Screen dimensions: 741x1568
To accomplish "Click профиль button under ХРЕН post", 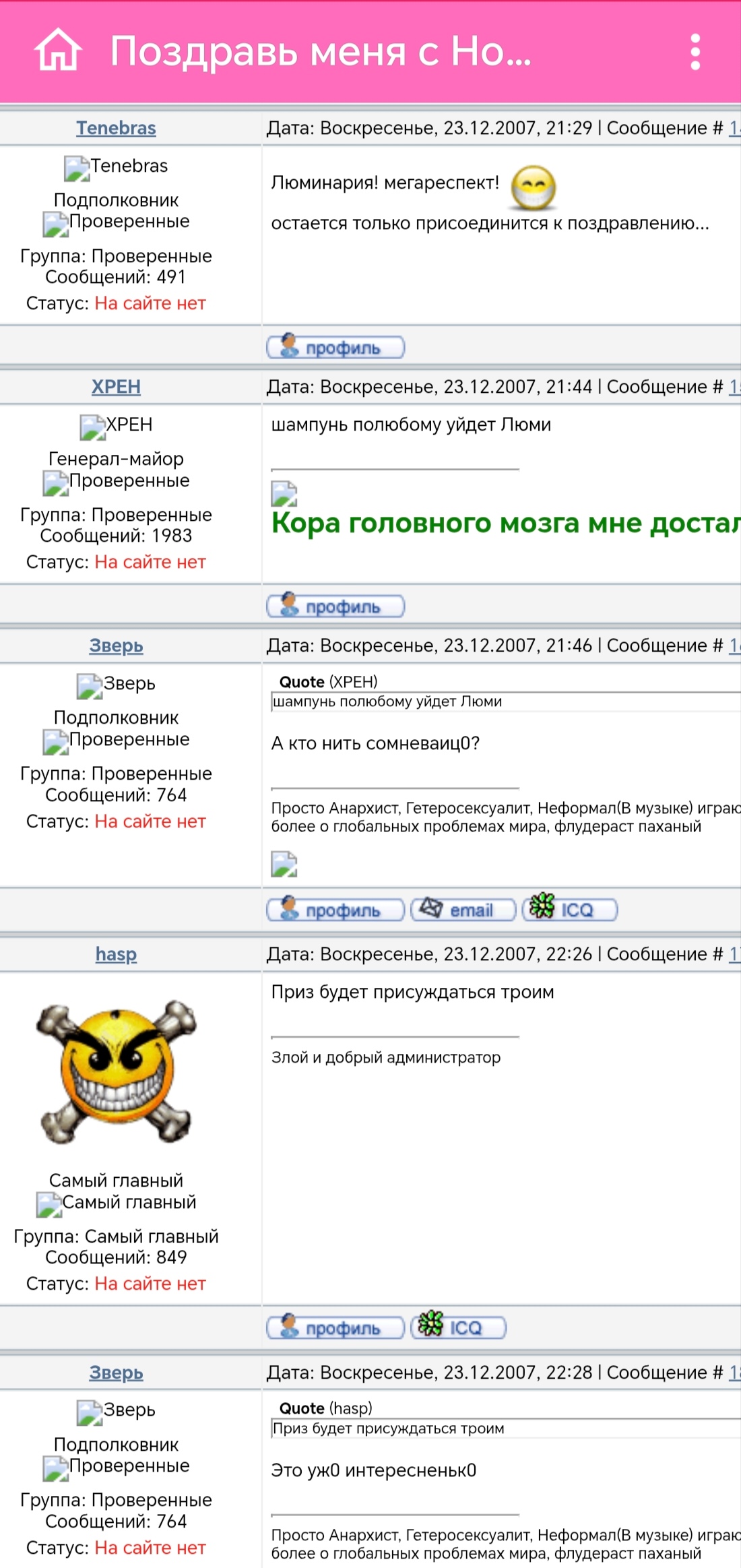I will [x=335, y=606].
